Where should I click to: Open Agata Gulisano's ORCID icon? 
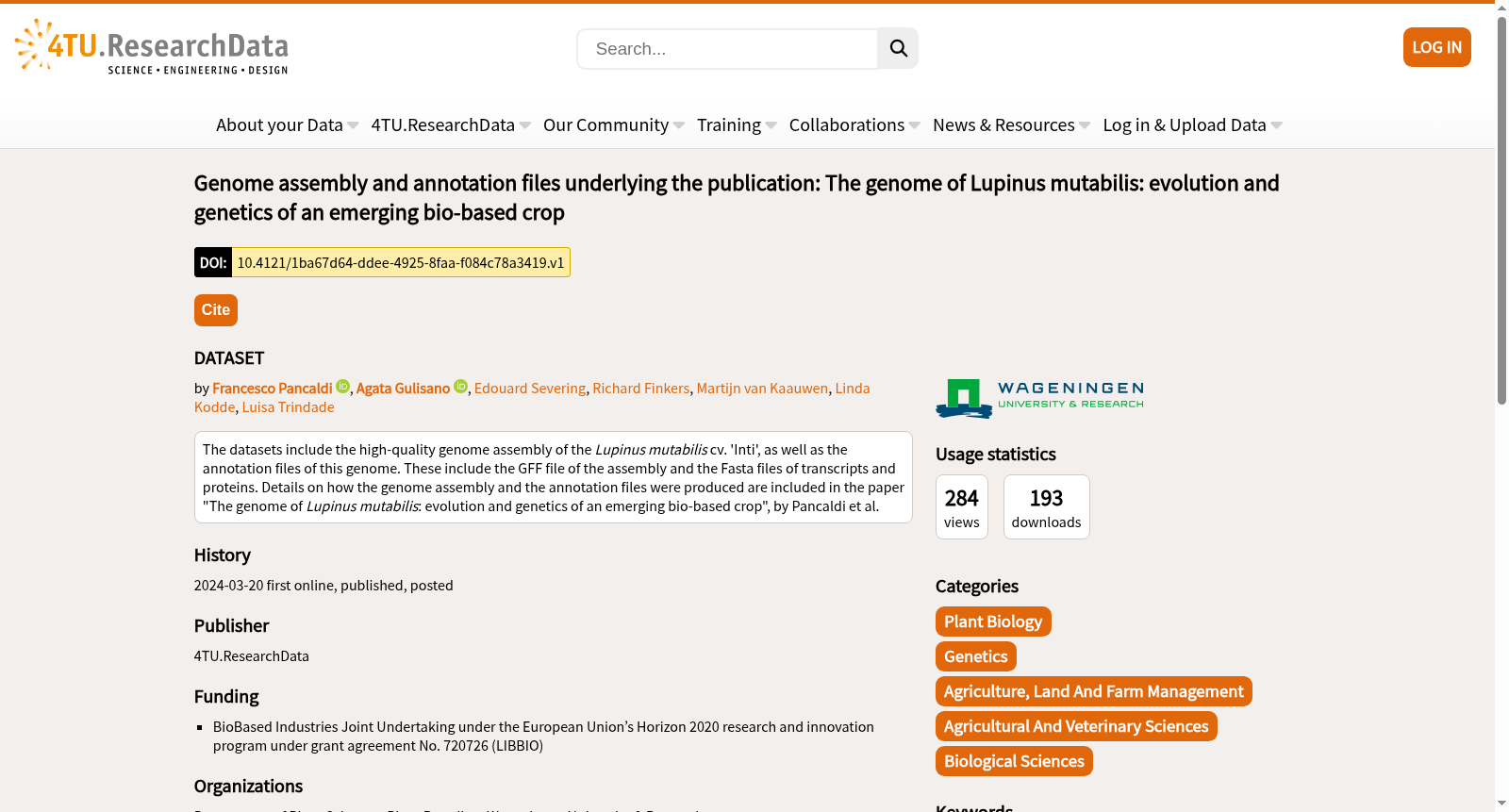[461, 387]
